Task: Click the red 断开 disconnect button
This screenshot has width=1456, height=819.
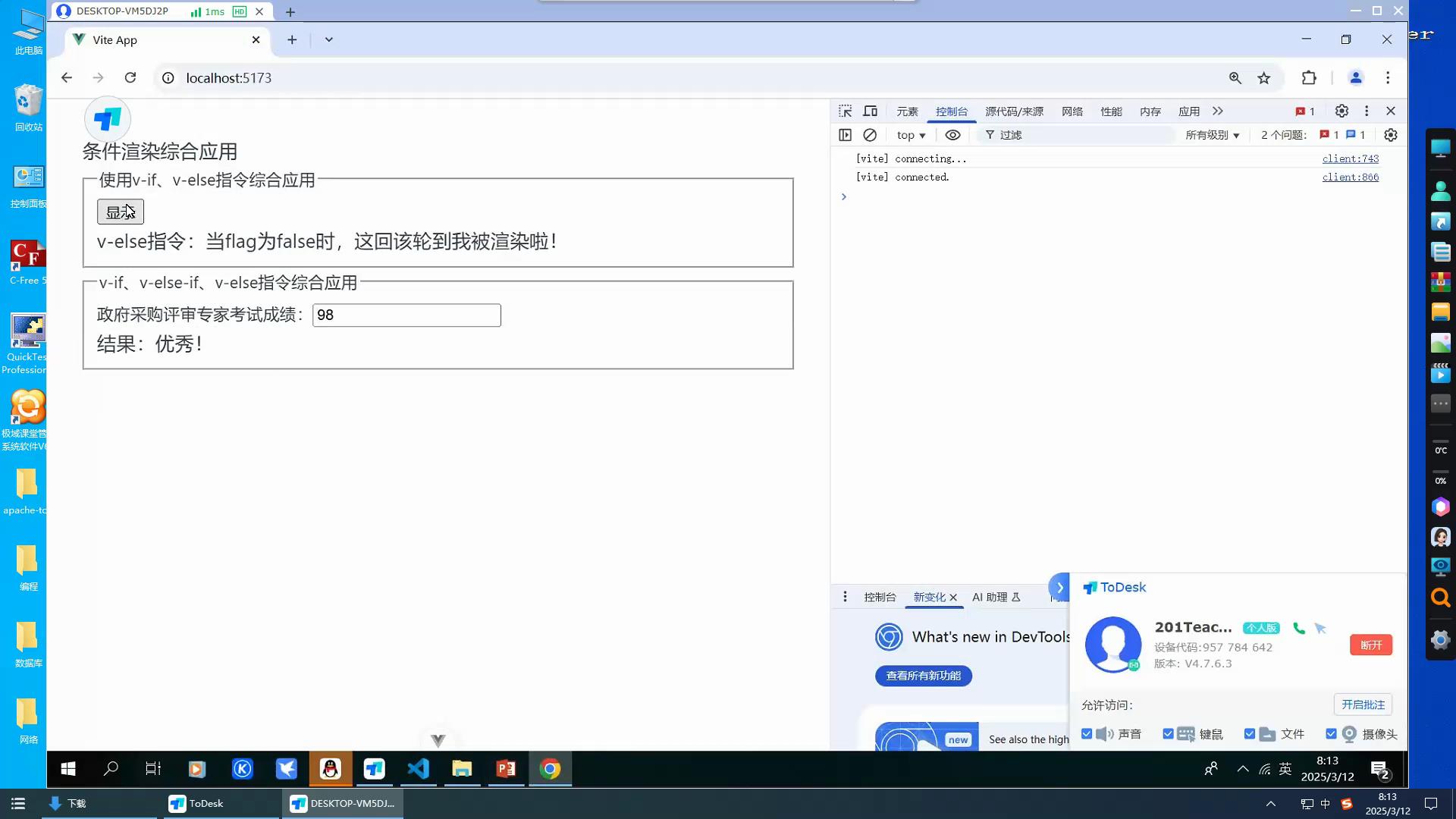Action: (x=1370, y=645)
